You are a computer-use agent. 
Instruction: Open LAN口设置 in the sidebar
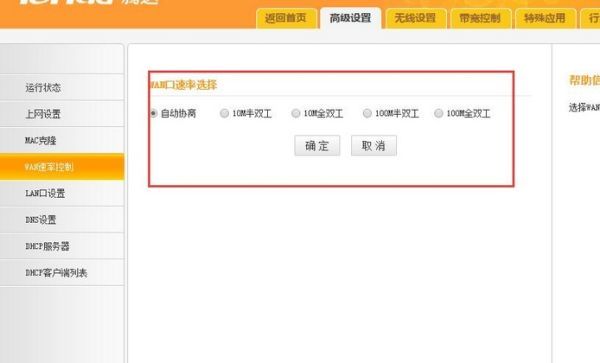(x=62, y=193)
